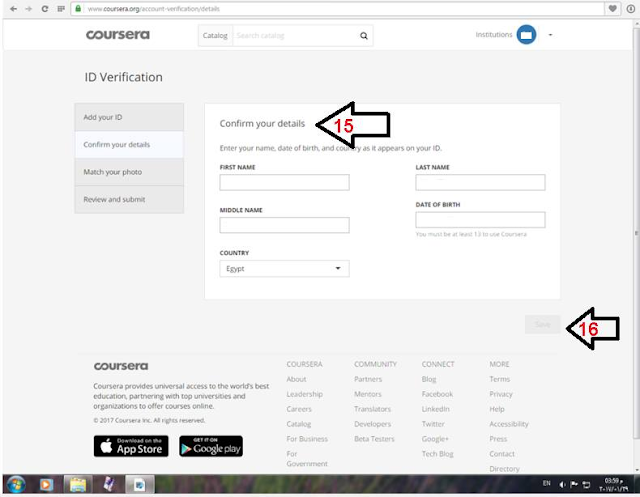Screen dimensions: 640x497
Task: Open the blue profile avatar
Action: tap(526, 35)
